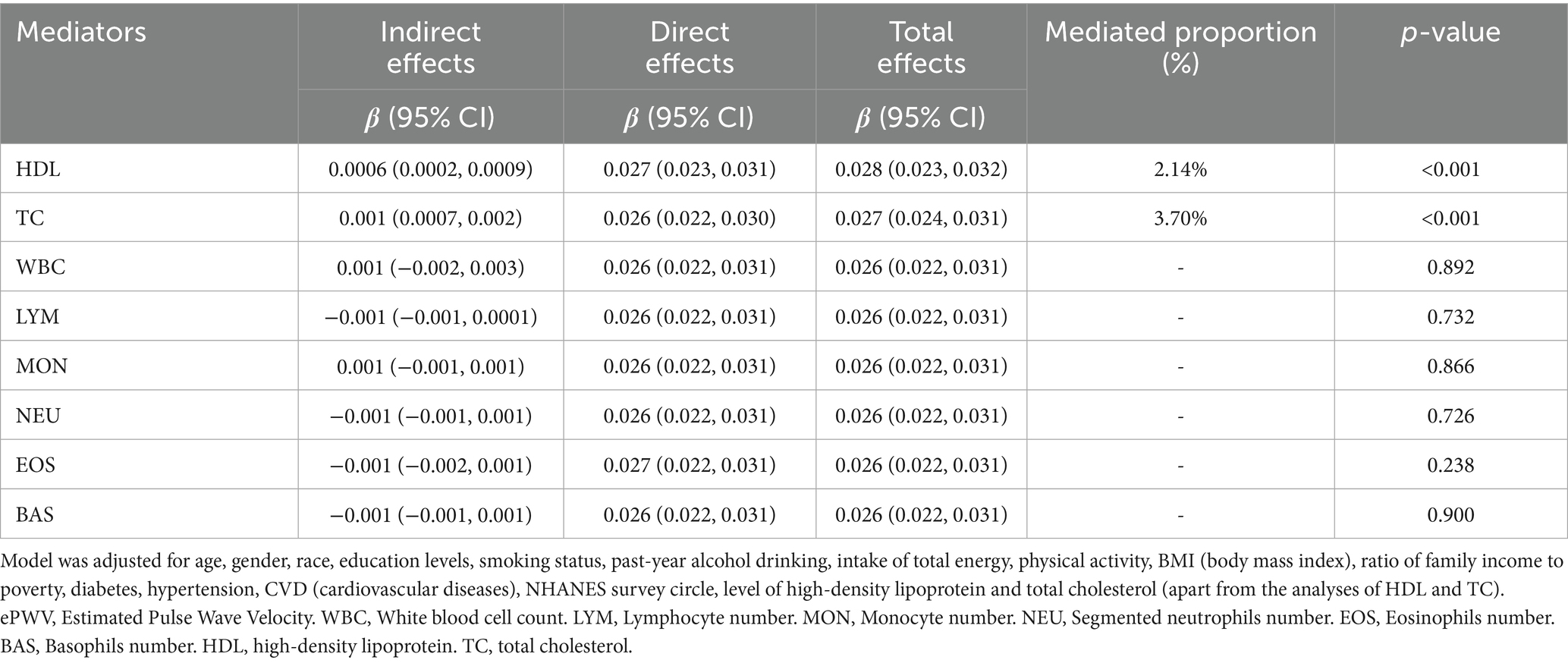Click the 0.238 p-value cell
Viewport: 1568px width, 663px height.
point(1450,465)
